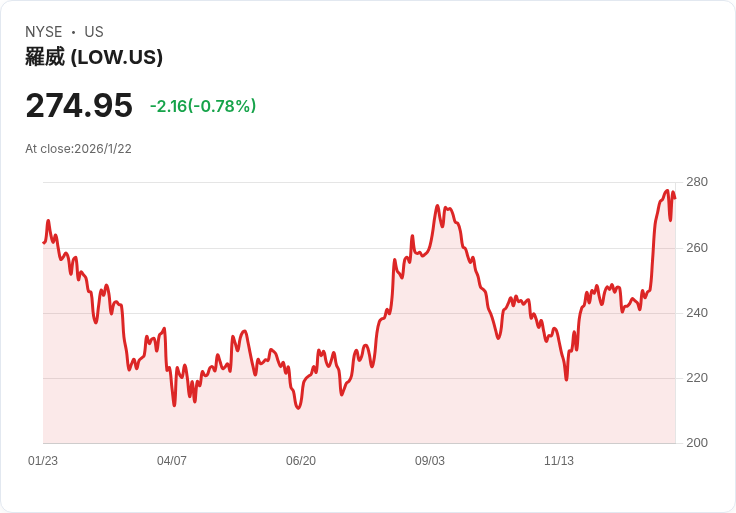The image size is (736, 513).
Task: Click the 260 y-axis label
Action: click(x=697, y=248)
